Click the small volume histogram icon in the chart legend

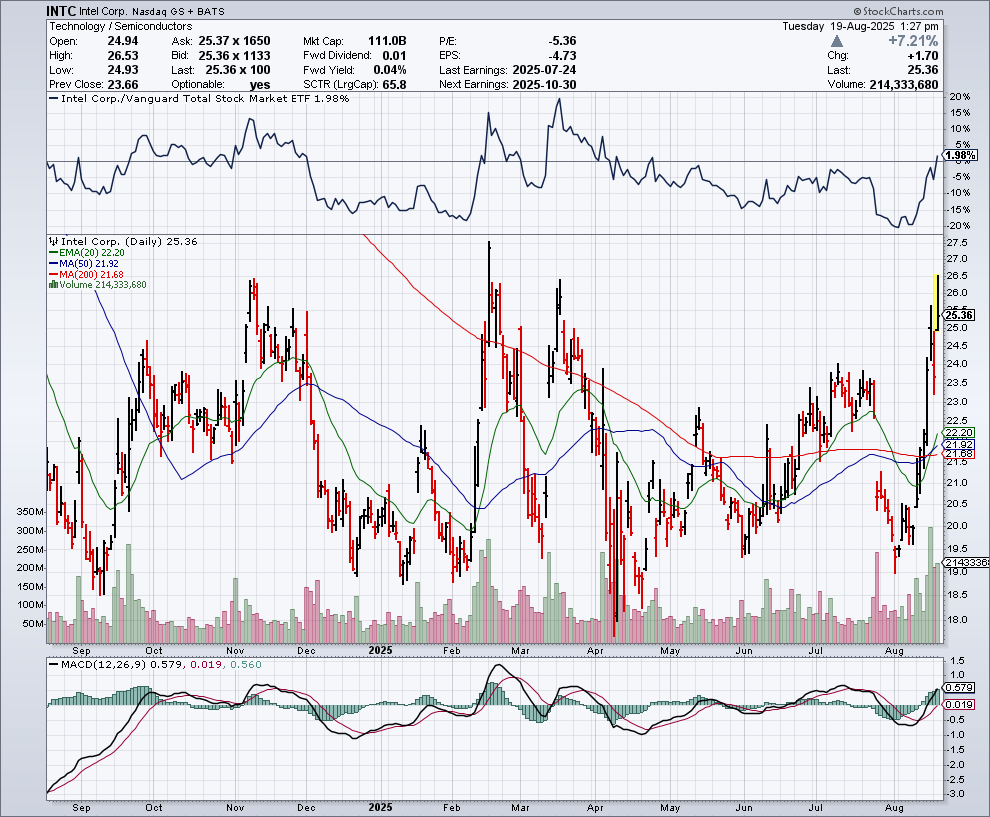click(x=52, y=284)
